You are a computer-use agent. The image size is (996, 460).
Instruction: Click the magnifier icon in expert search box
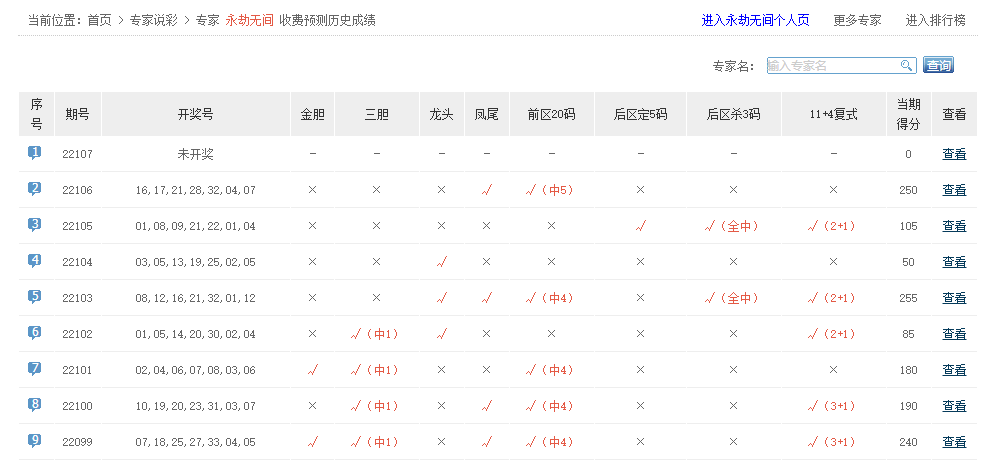point(906,66)
